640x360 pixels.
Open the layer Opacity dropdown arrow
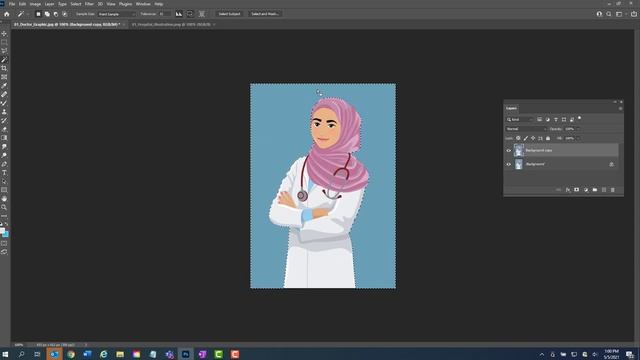coord(578,129)
